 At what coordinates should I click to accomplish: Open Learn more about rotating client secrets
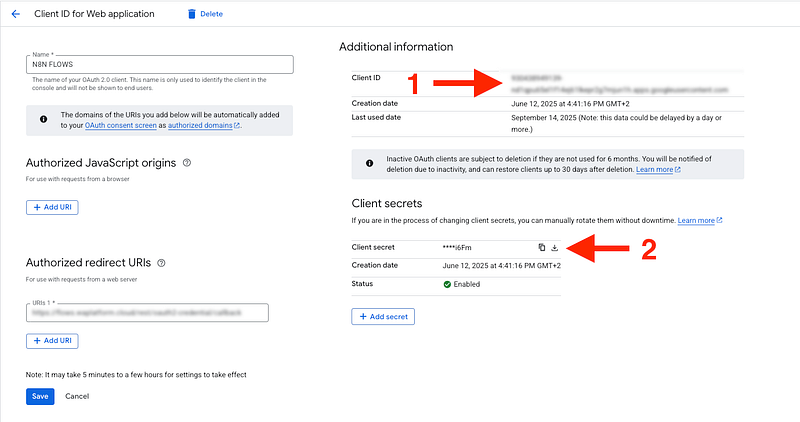coord(699,219)
